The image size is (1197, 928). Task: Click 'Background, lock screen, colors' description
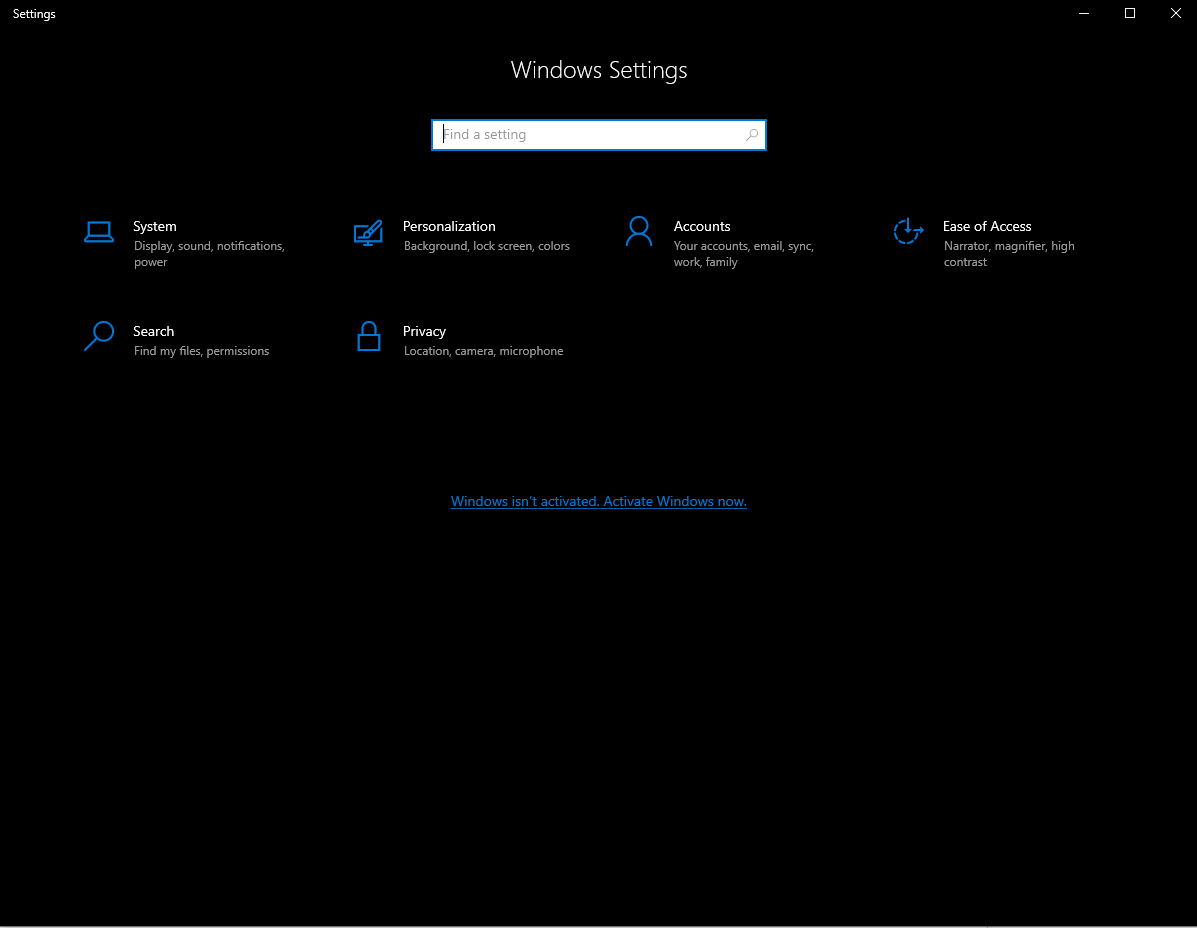pyautogui.click(x=487, y=246)
